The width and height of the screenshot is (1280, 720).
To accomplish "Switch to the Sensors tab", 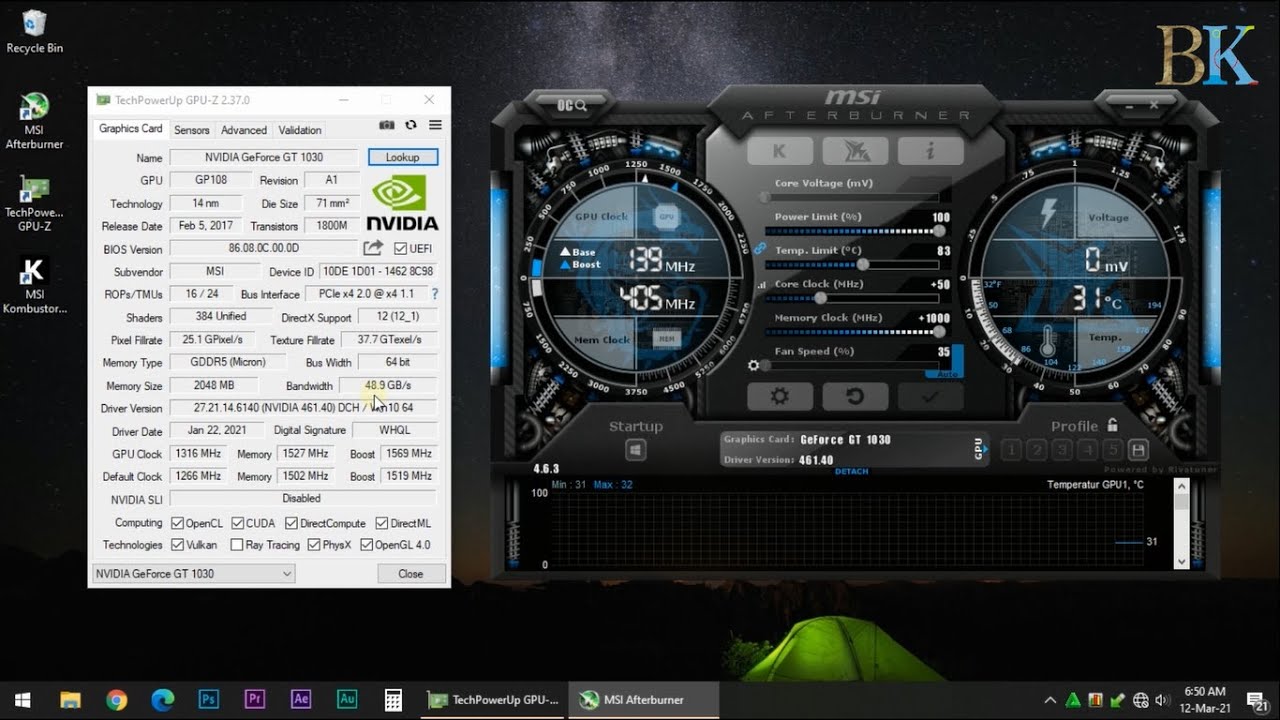I will (192, 130).
